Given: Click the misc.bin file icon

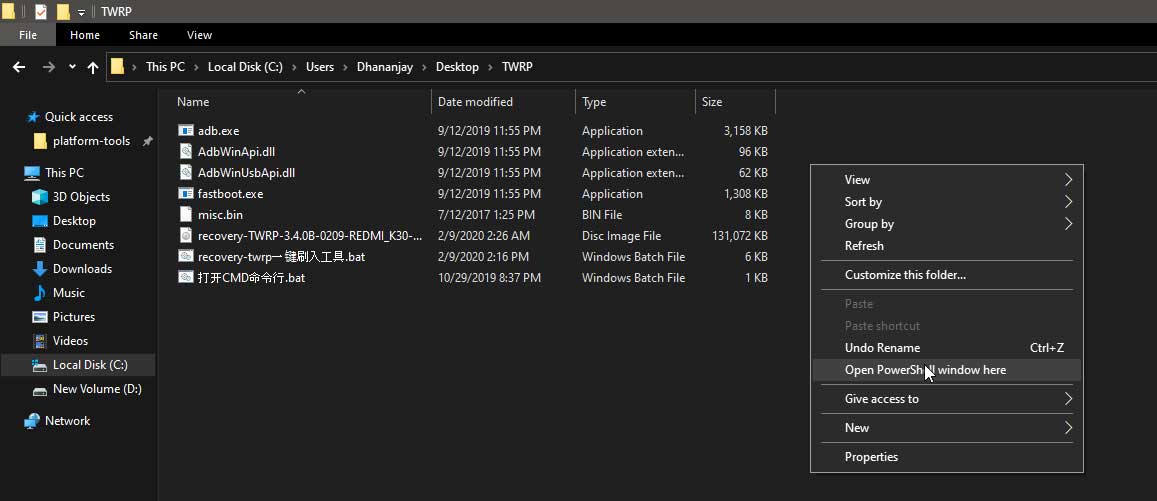Looking at the screenshot, I should coord(186,215).
